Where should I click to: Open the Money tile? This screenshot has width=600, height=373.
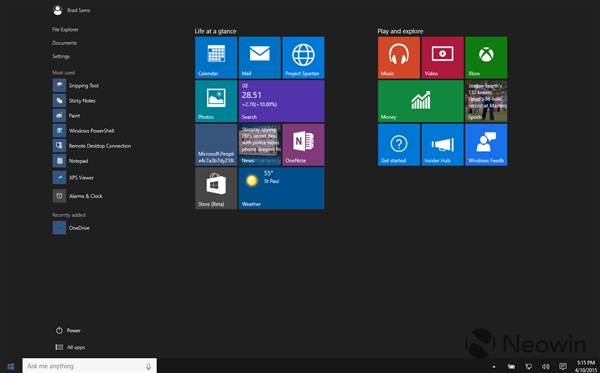click(x=421, y=101)
